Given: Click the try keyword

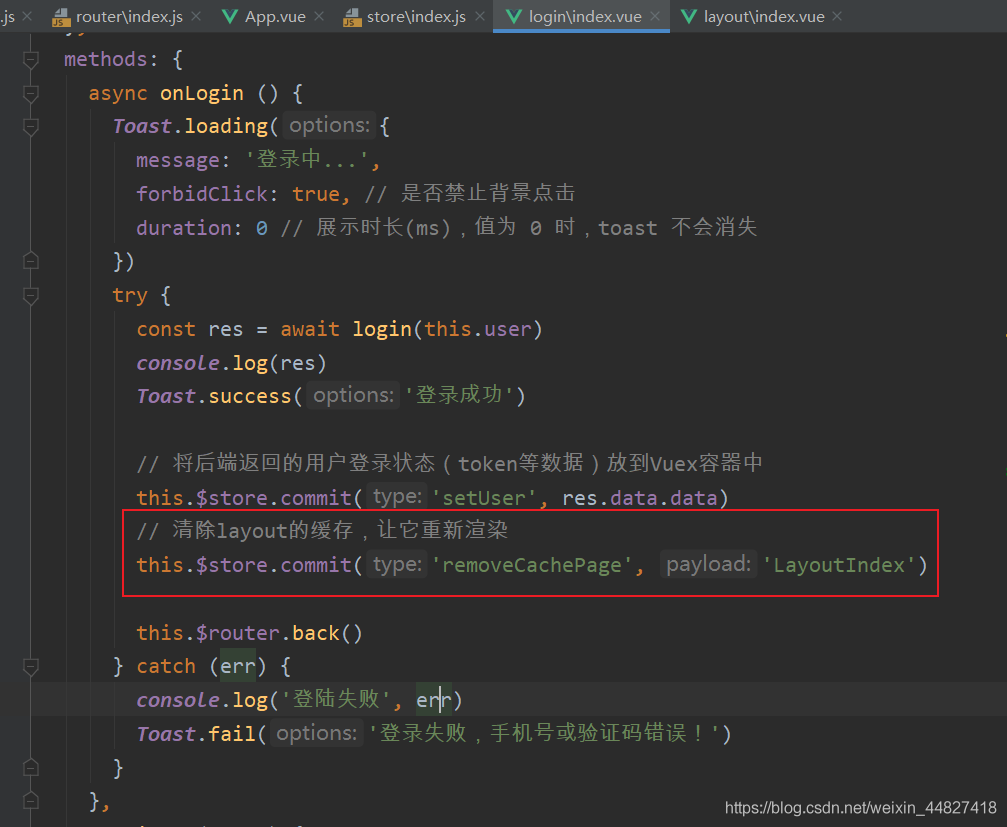Looking at the screenshot, I should click(130, 295).
